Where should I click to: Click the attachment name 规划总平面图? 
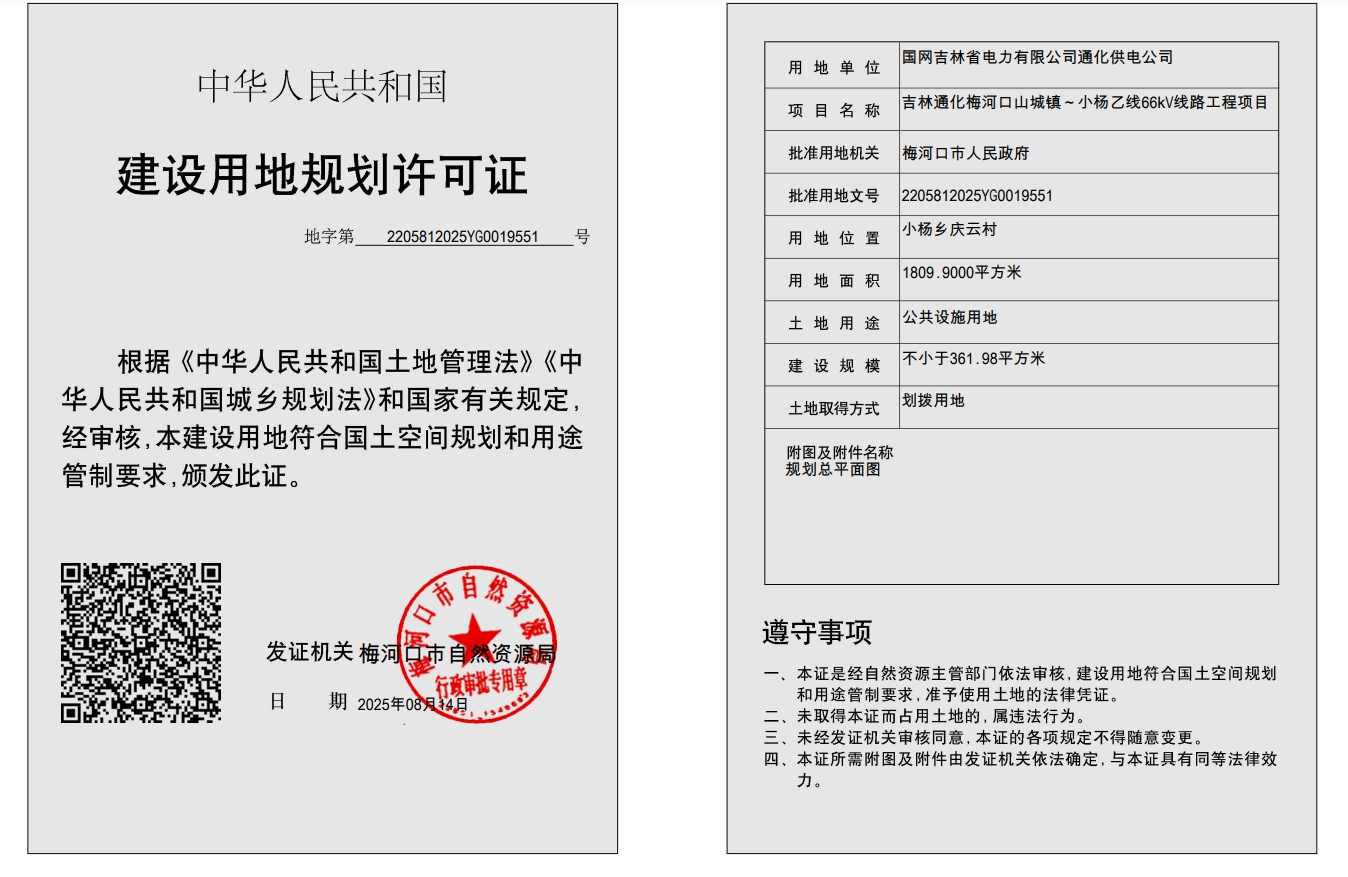pyautogui.click(x=833, y=468)
